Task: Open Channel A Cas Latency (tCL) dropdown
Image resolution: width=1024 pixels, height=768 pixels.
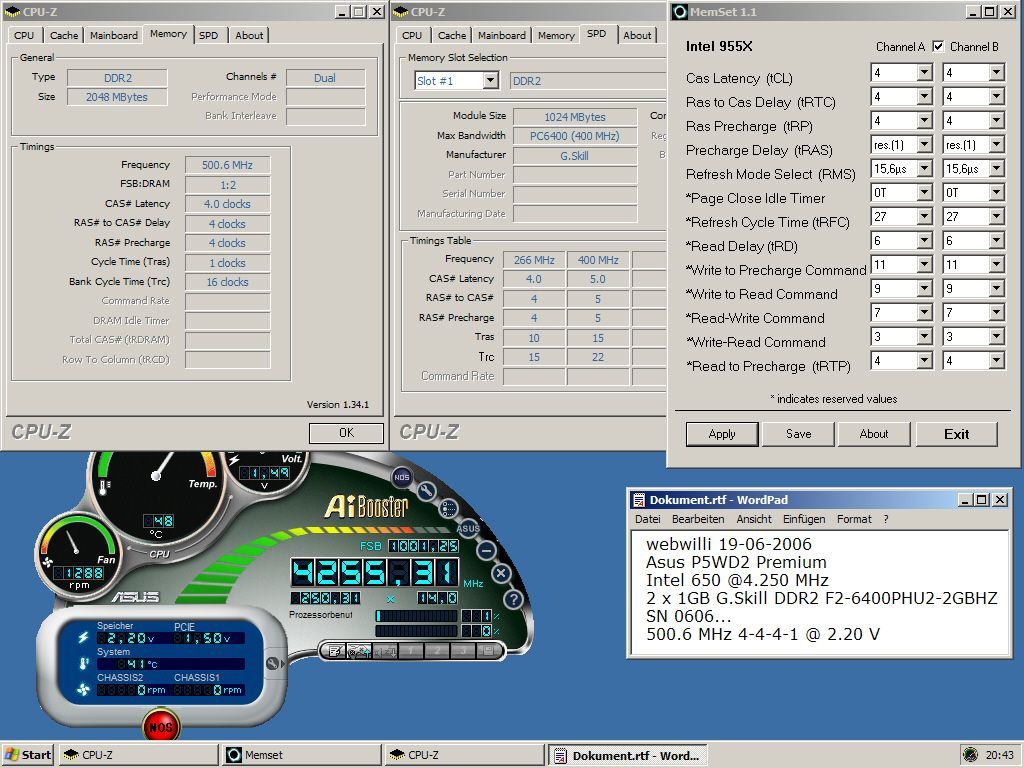Action: (924, 72)
